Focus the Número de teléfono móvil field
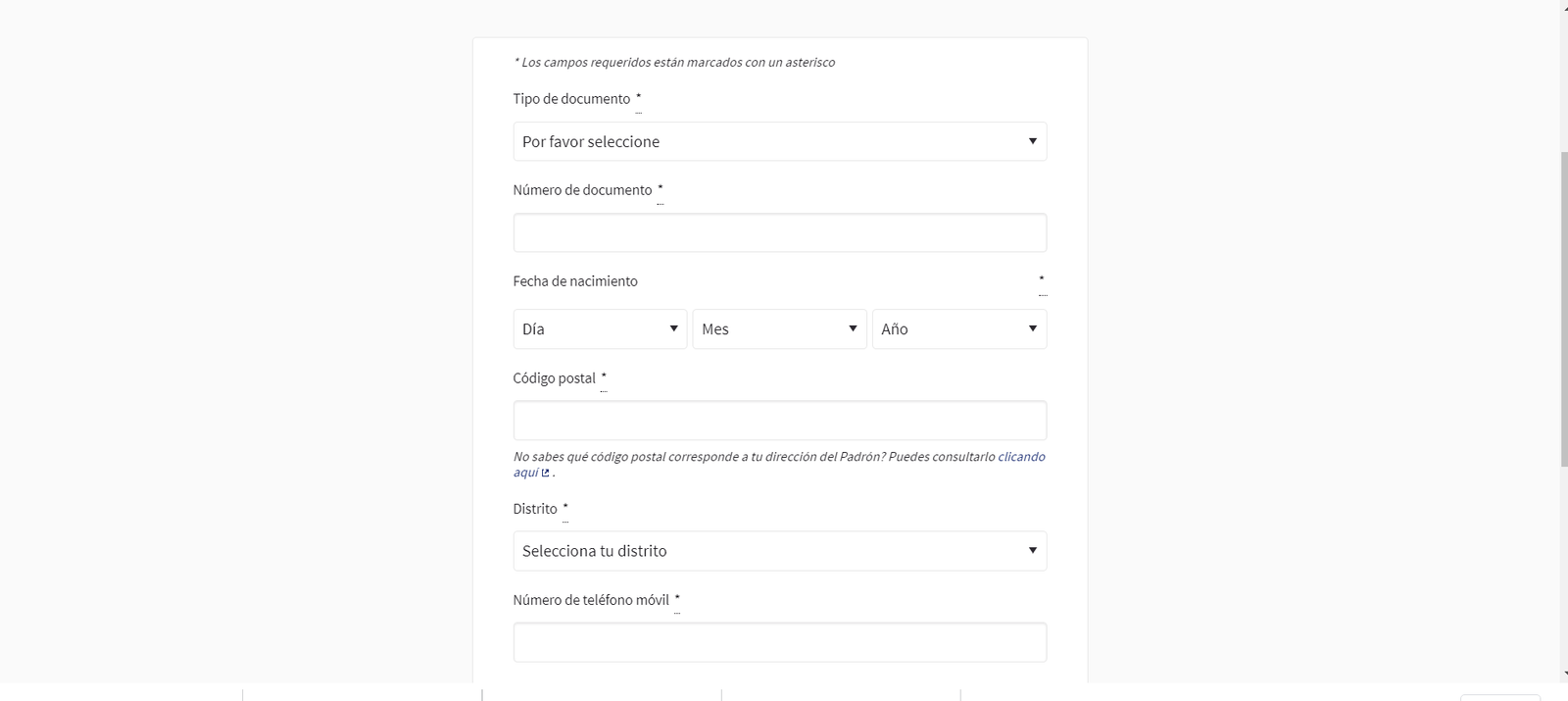1568x701 pixels. pyautogui.click(x=779, y=642)
